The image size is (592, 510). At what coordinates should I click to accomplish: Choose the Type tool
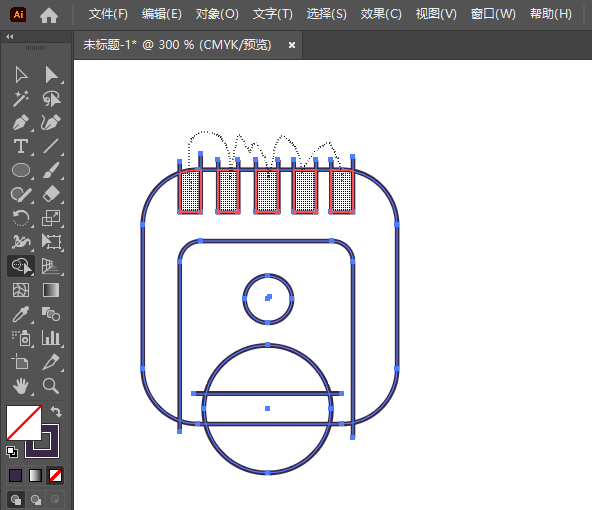tap(21, 146)
